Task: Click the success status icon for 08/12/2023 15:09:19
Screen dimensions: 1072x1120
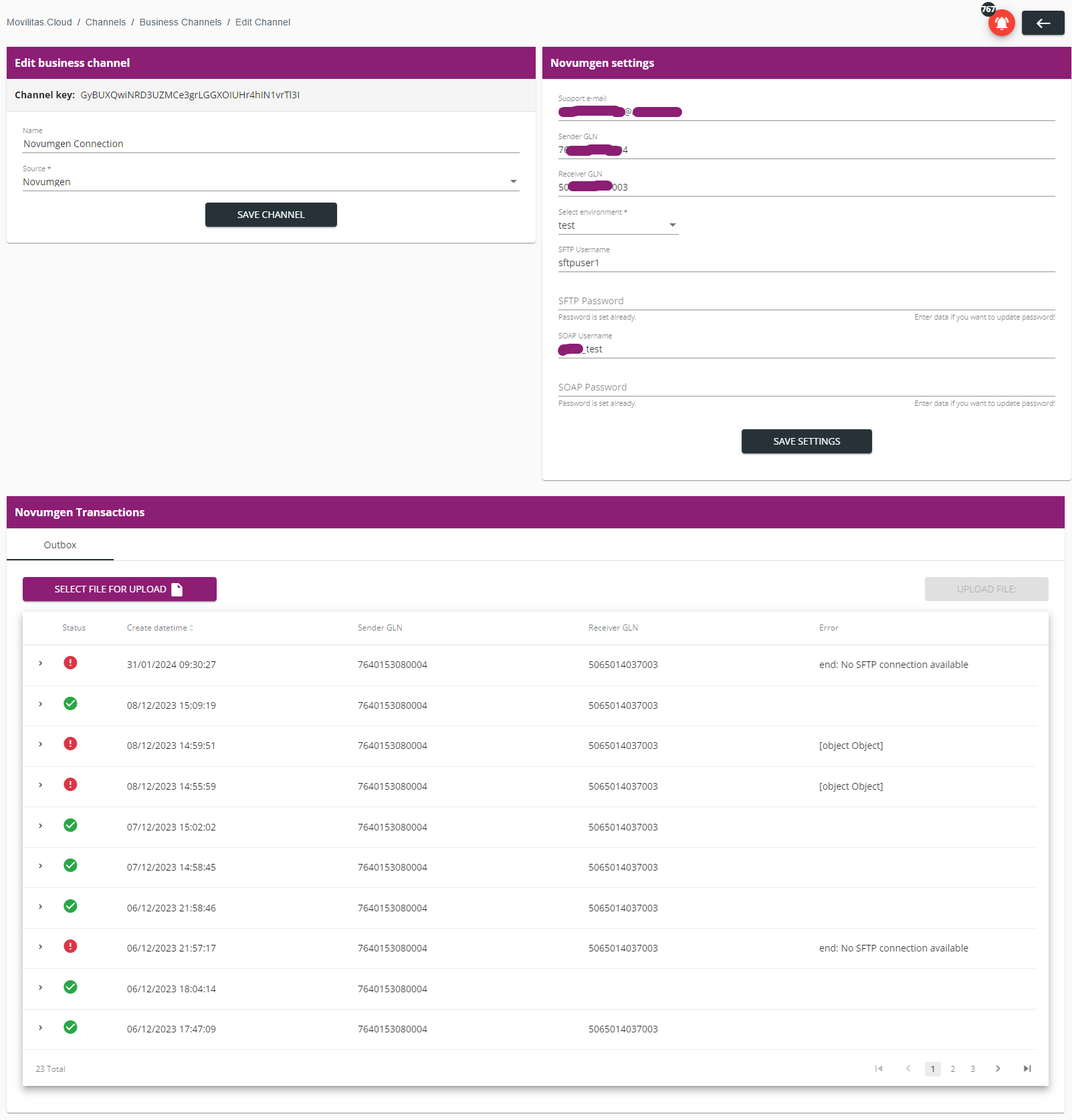Action: (x=70, y=703)
